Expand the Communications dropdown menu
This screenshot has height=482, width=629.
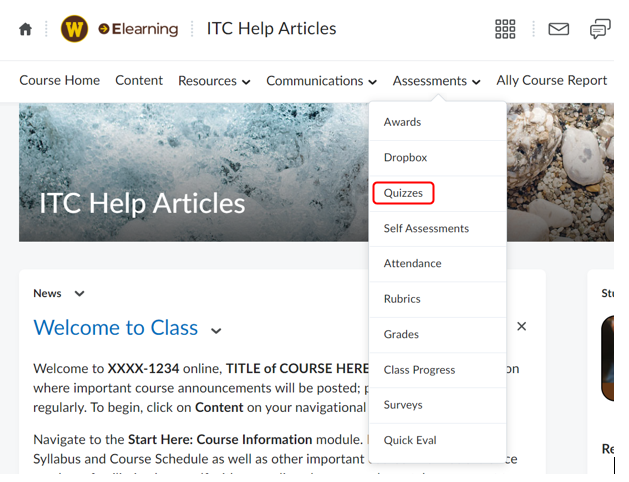[321, 81]
